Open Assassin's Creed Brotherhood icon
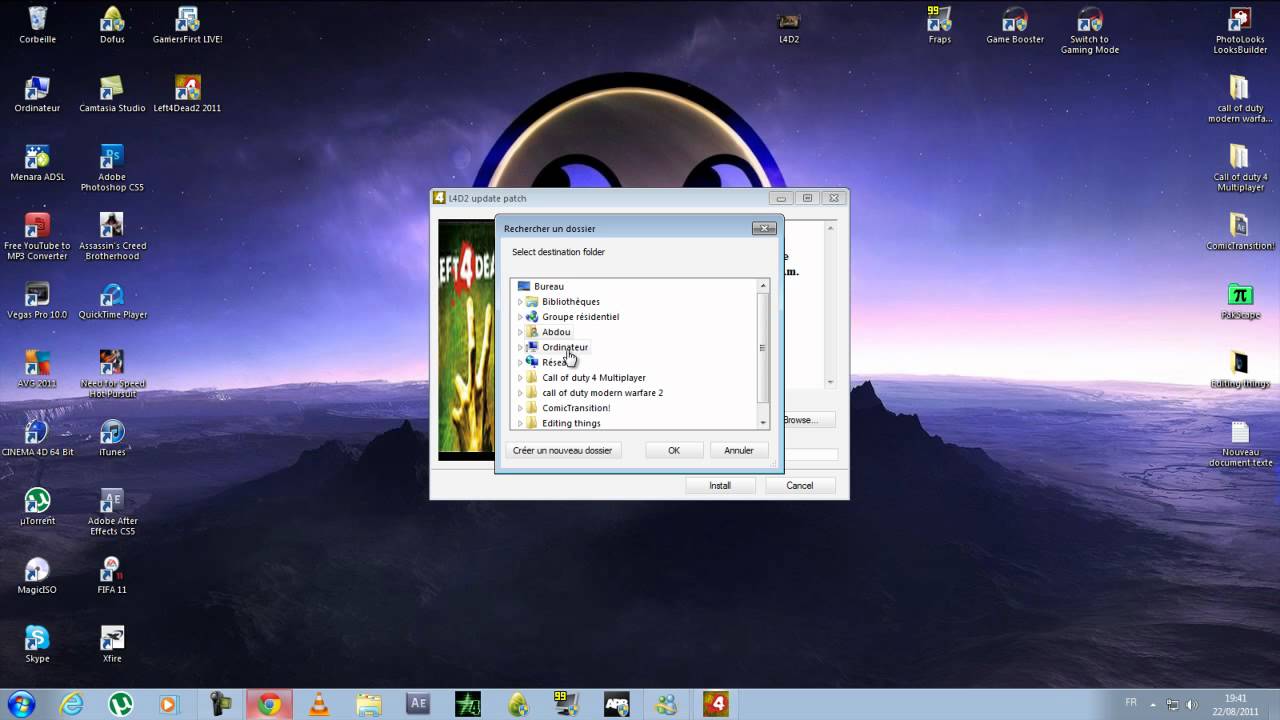The width and height of the screenshot is (1280, 720). point(112,237)
